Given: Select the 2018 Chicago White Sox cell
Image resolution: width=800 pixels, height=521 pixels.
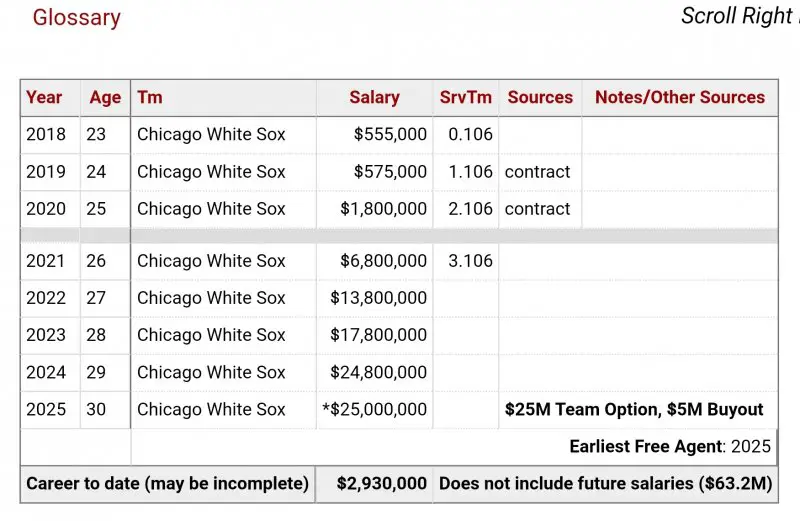Looking at the screenshot, I should point(211,134).
